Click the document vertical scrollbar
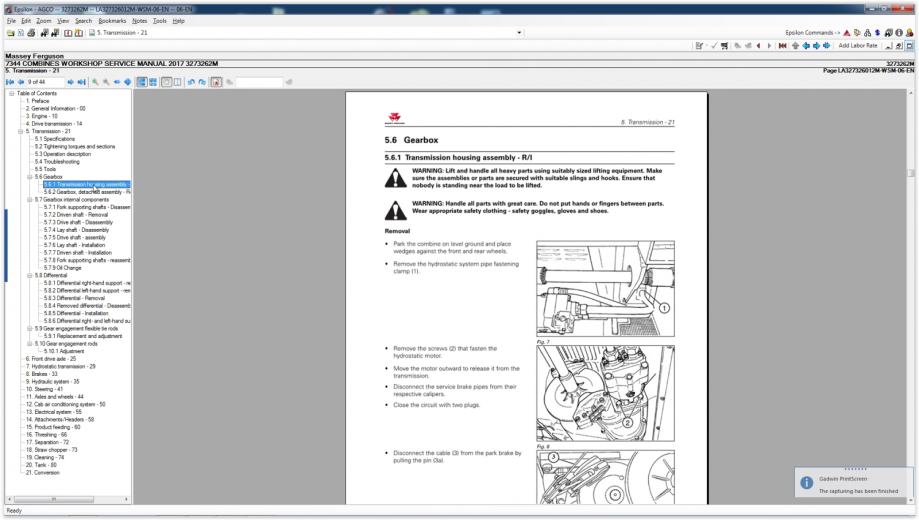This screenshot has height=520, width=919. (x=910, y=296)
